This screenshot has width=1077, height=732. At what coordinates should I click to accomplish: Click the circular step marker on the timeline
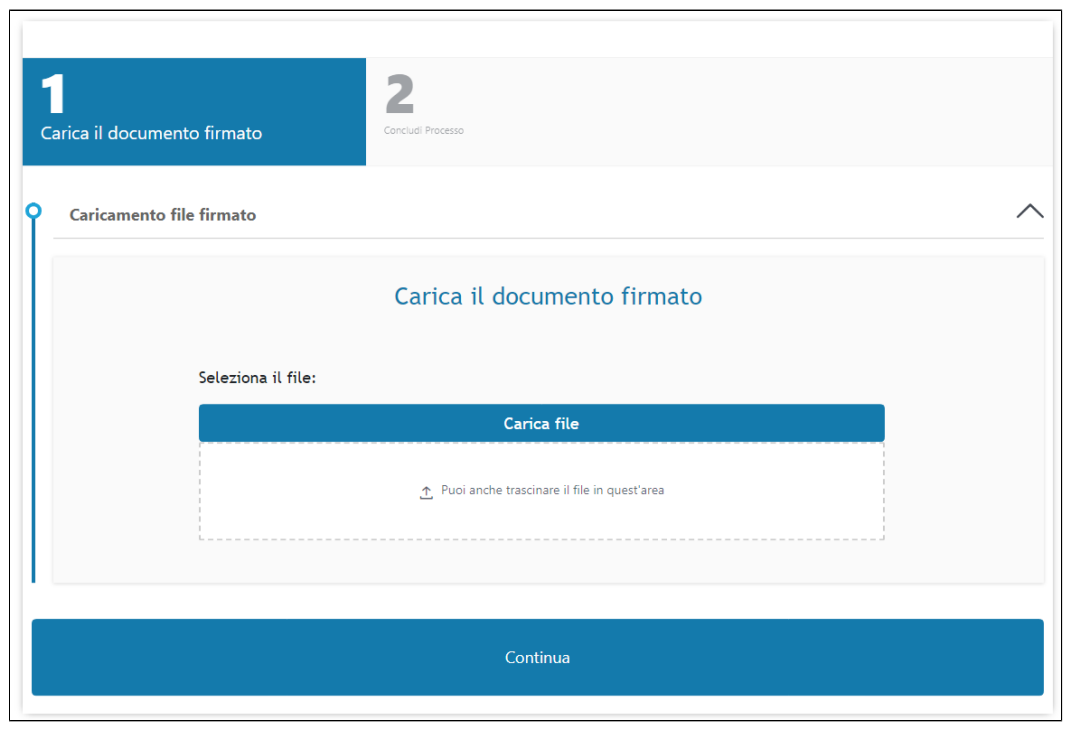(x=34, y=211)
